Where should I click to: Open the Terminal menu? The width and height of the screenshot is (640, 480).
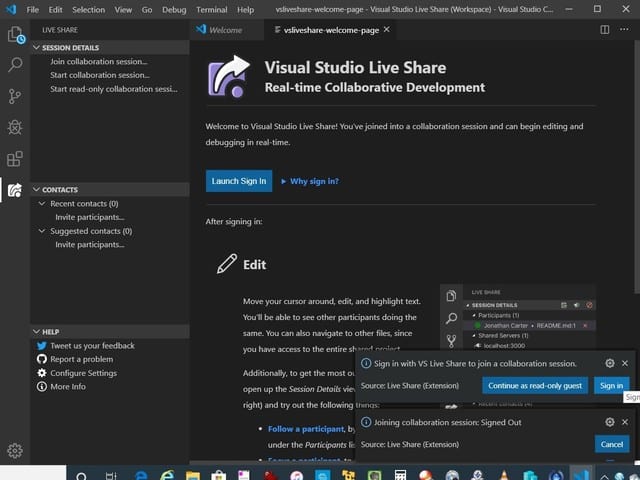[x=211, y=9]
